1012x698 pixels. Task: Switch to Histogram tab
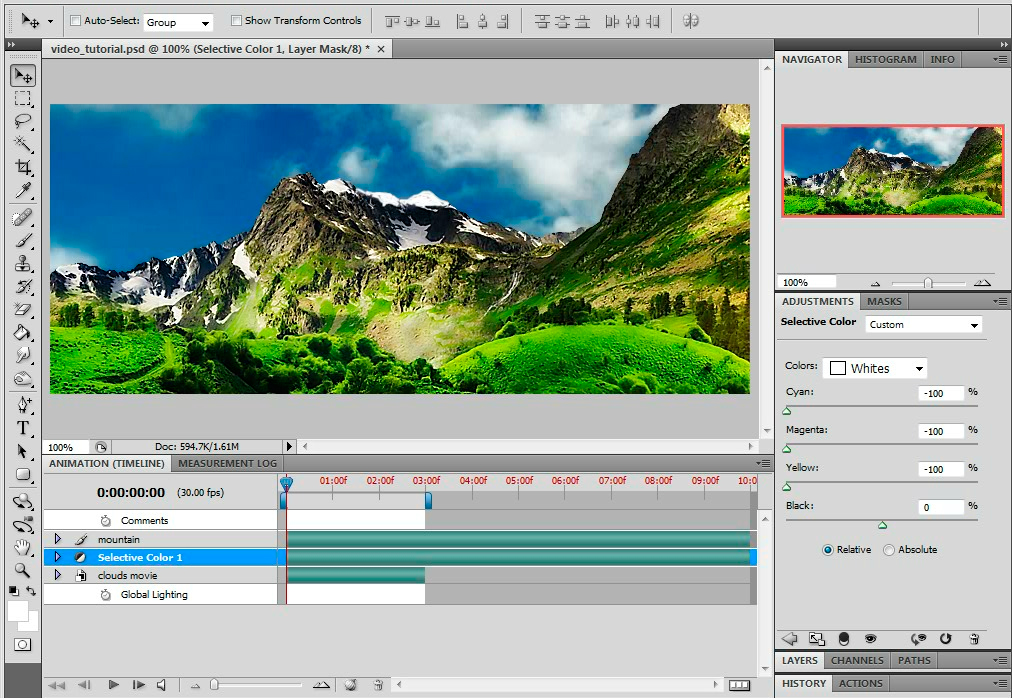pyautogui.click(x=886, y=59)
